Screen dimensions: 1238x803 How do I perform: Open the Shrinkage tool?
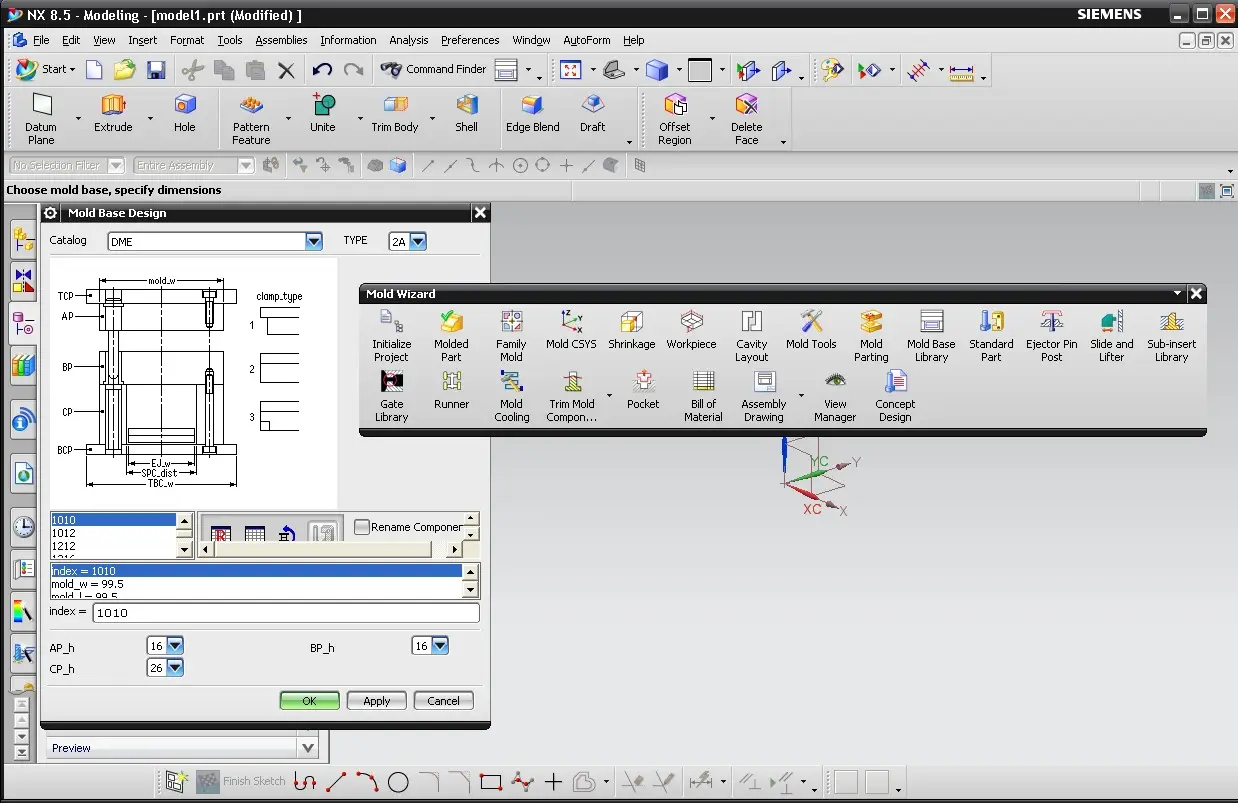click(x=632, y=329)
